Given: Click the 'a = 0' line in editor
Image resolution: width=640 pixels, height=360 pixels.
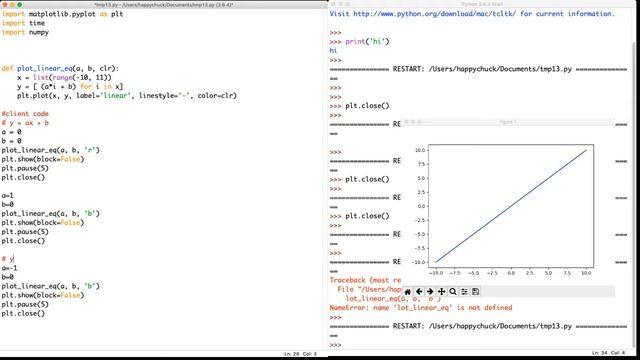Looking at the screenshot, I should 11,132.
